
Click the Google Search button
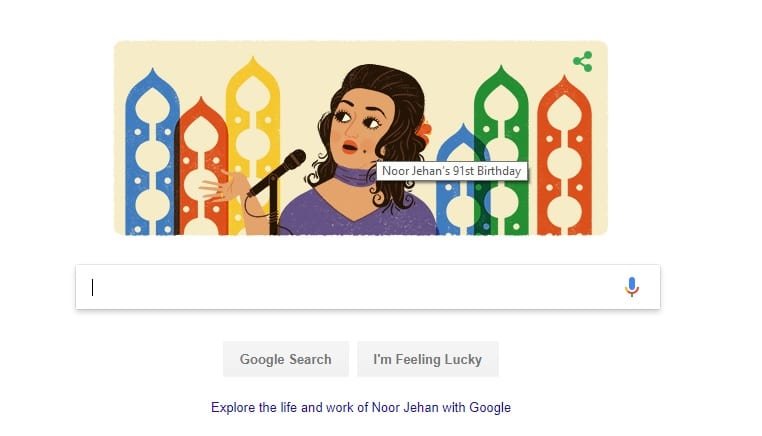tap(286, 359)
